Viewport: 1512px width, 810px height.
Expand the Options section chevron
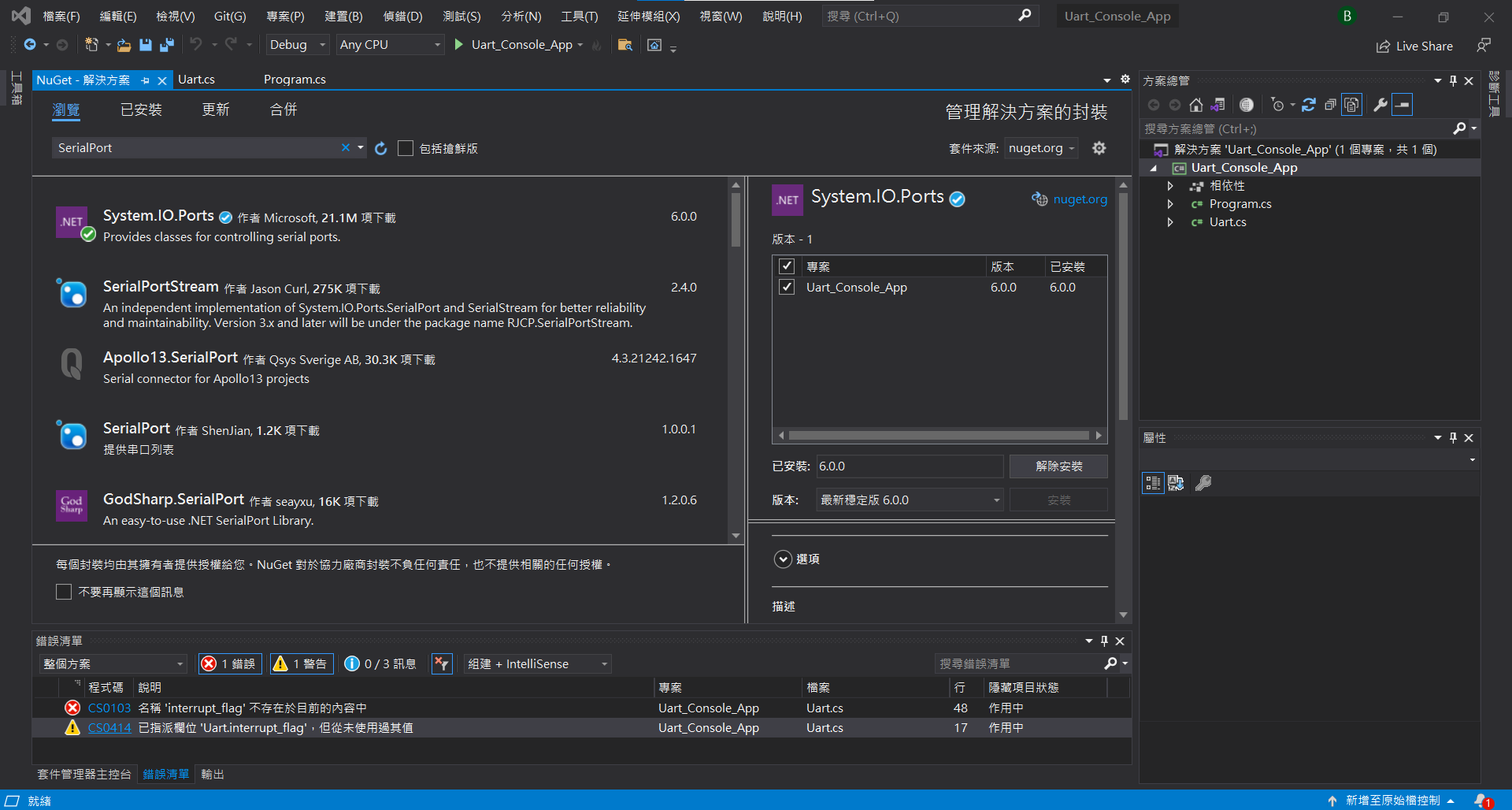pos(783,559)
